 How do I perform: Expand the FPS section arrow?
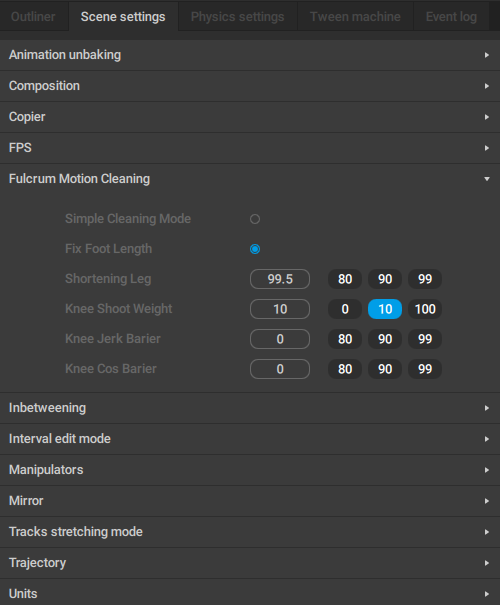tap(486, 148)
